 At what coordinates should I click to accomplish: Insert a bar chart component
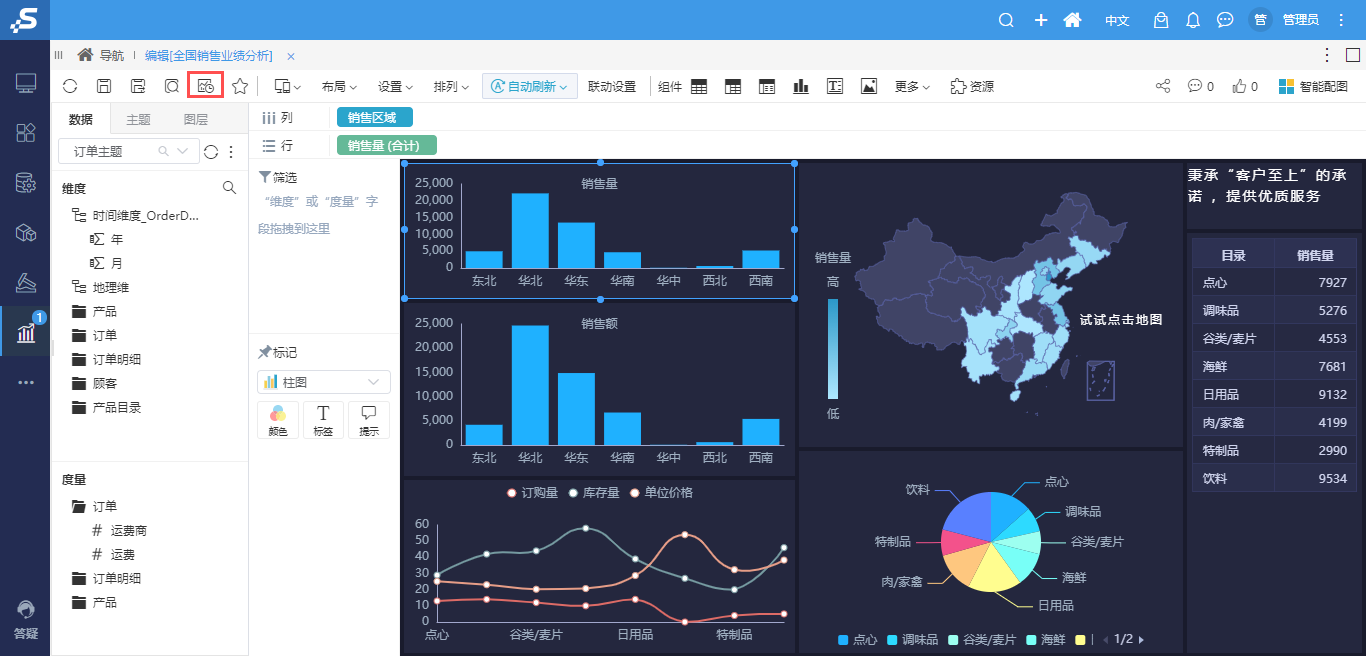coord(801,87)
